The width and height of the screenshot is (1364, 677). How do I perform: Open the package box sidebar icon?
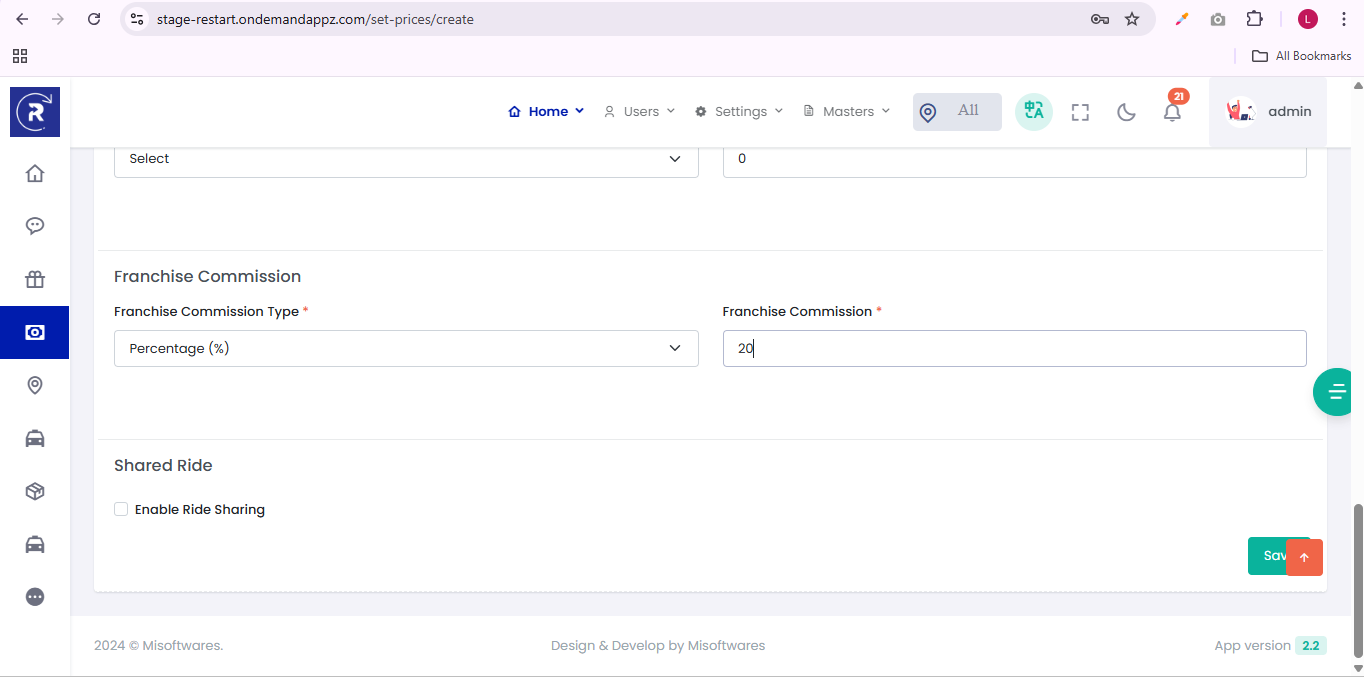pyautogui.click(x=35, y=491)
